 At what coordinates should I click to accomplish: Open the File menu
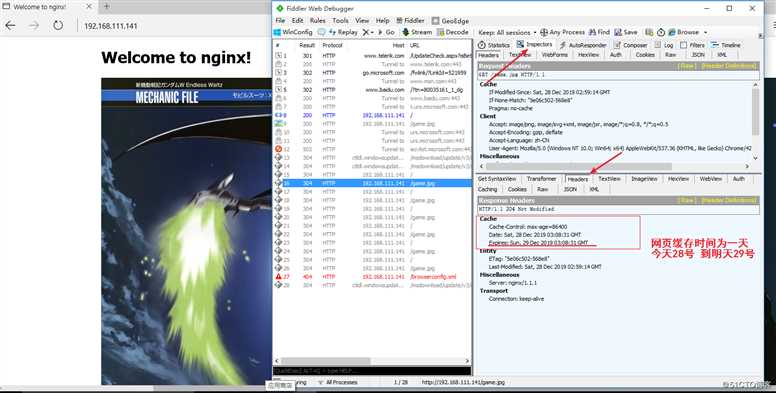(x=280, y=21)
